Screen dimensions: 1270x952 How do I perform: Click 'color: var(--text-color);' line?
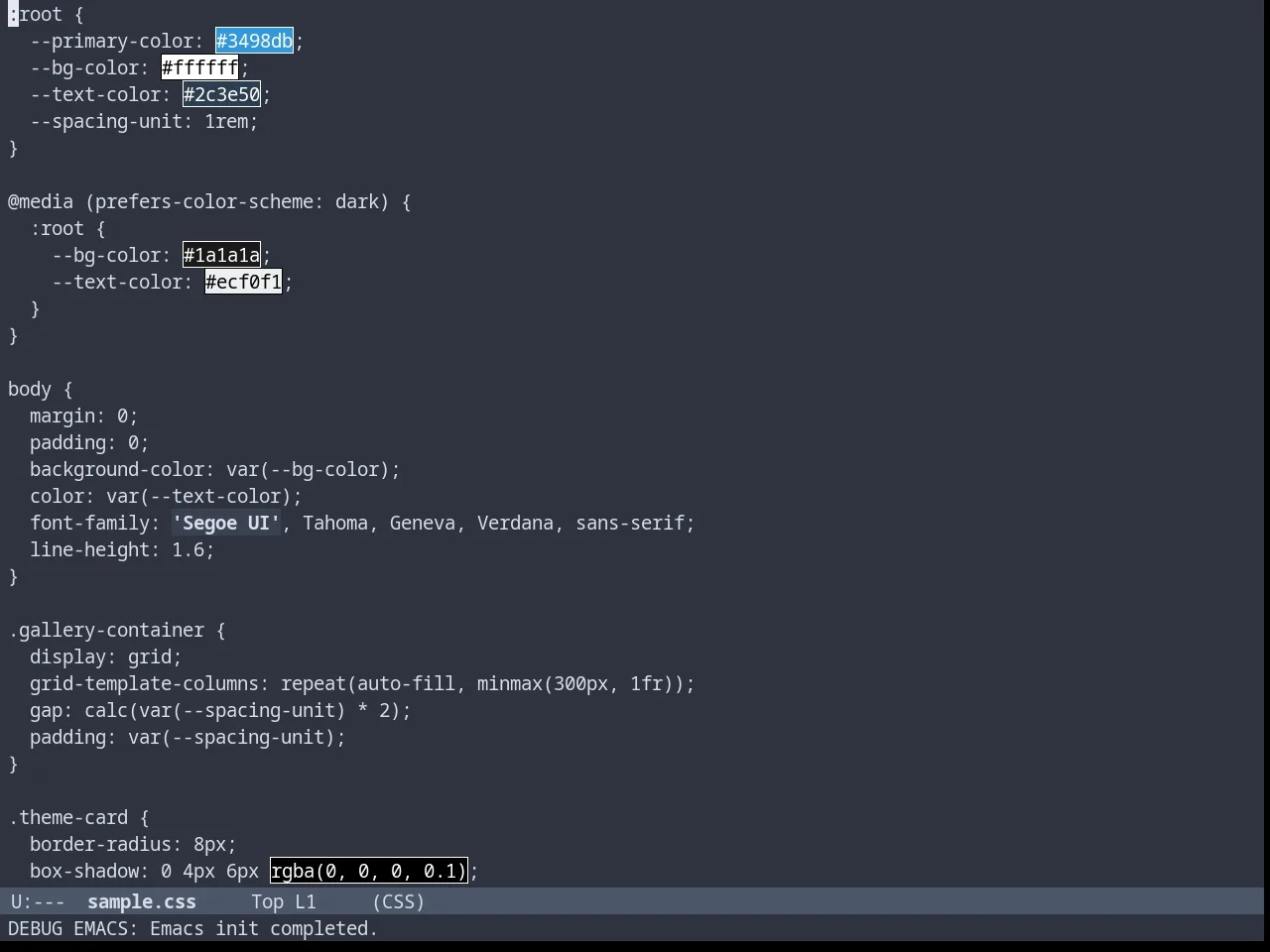(x=166, y=496)
